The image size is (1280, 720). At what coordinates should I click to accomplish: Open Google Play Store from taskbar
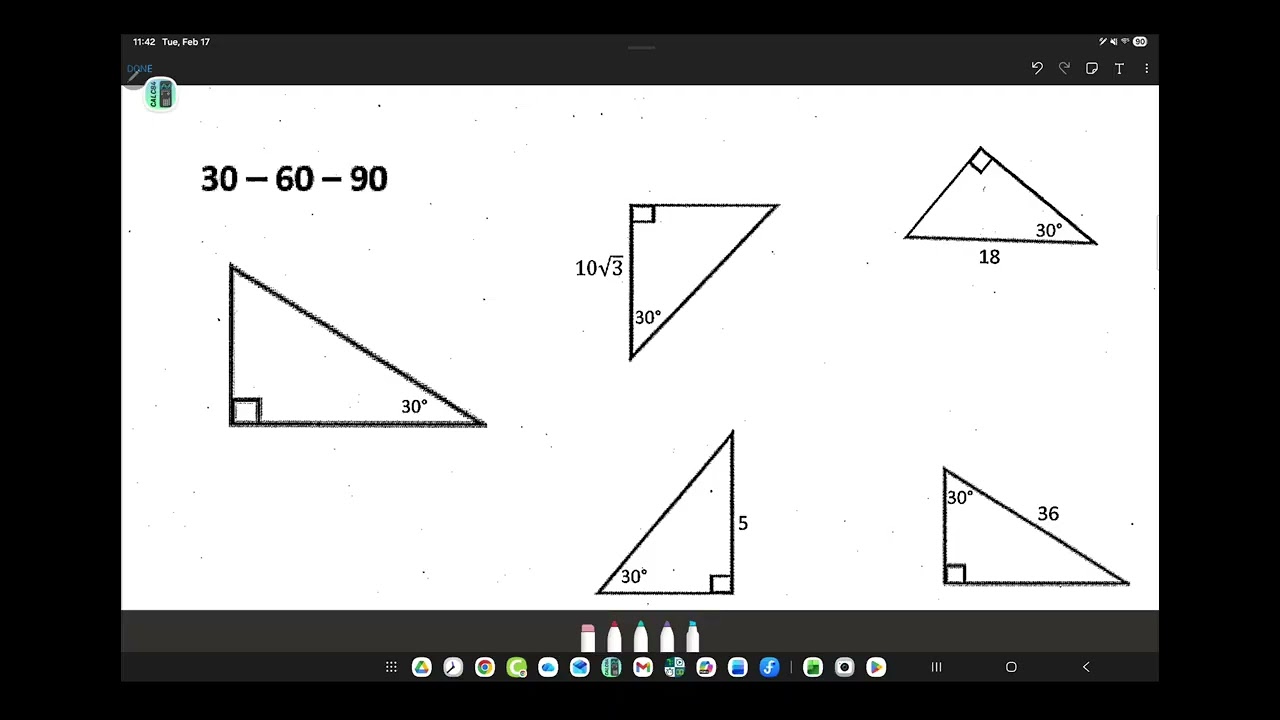tap(876, 667)
